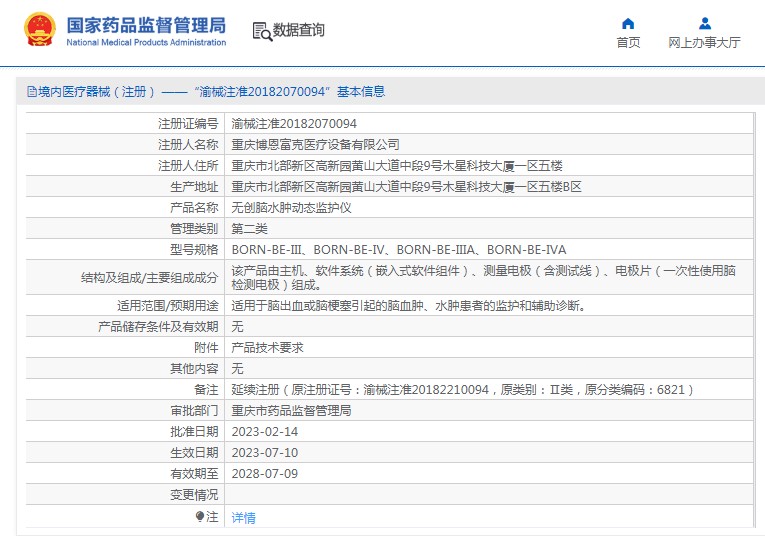
Task: Click the 型号规格 label
Action: pyautogui.click(x=194, y=249)
